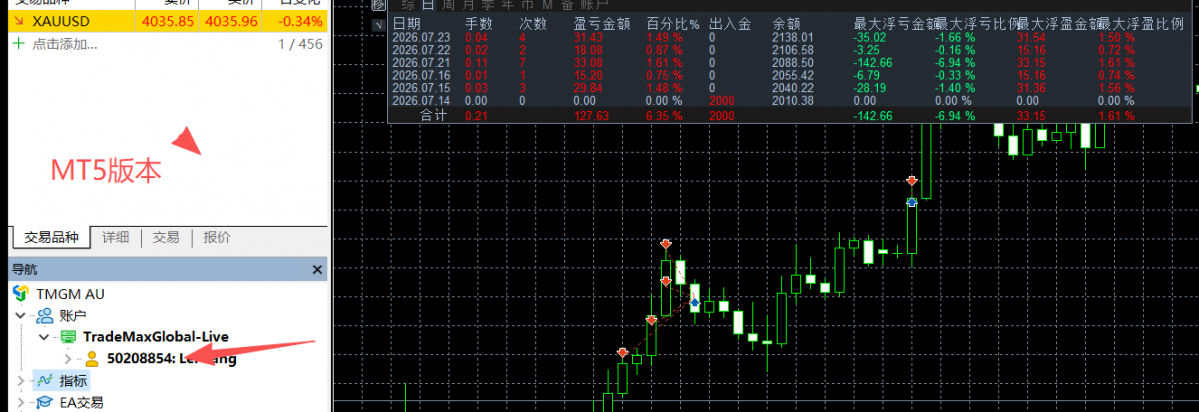1199x412 pixels.
Task: Click the 2026.07.14 date cell
Action: tap(421, 102)
